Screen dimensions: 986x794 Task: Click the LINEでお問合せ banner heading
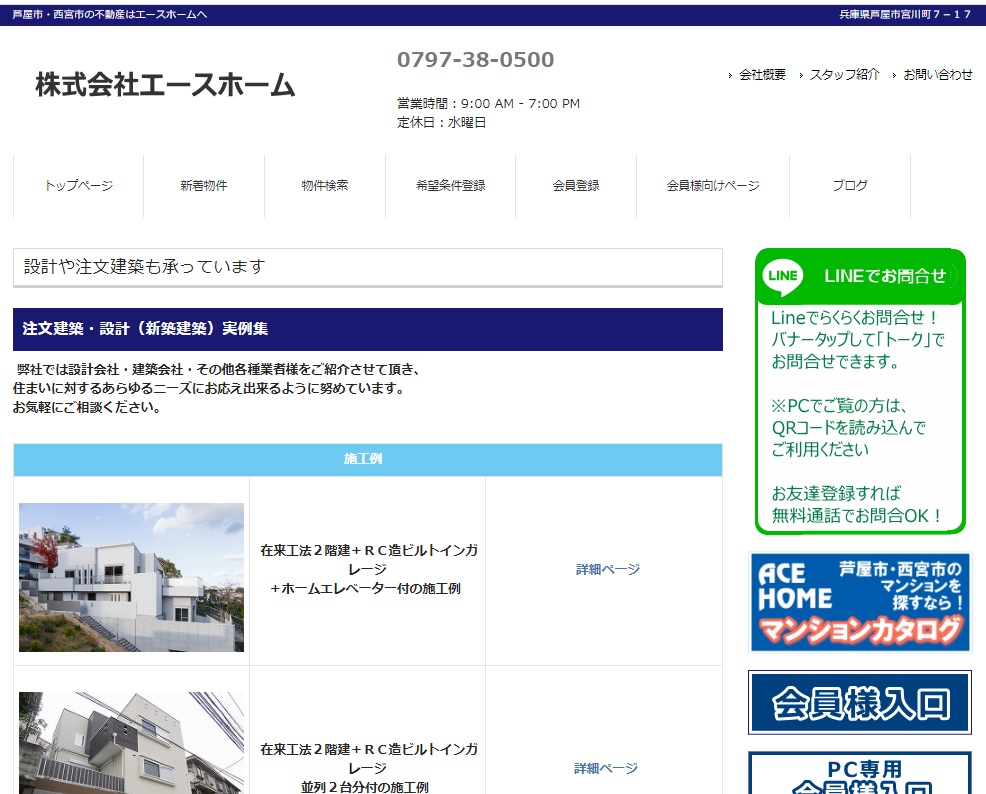pos(885,276)
